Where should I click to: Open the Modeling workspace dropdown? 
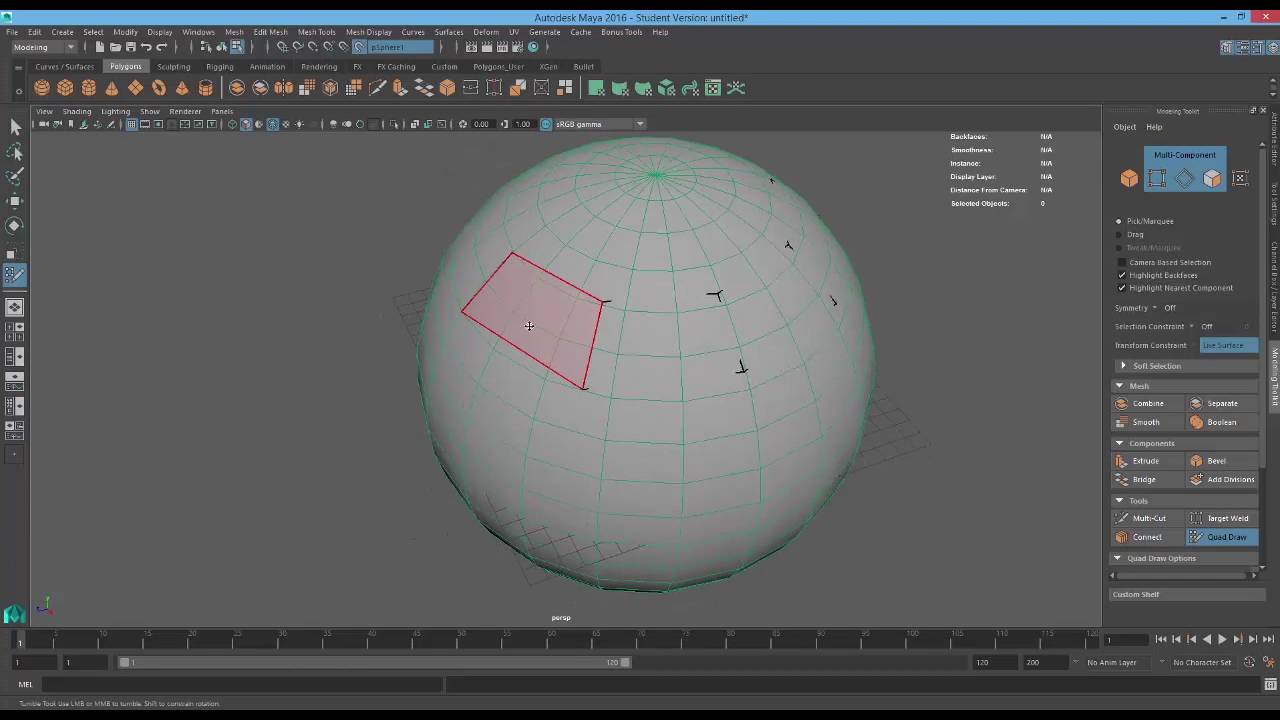pyautogui.click(x=43, y=47)
